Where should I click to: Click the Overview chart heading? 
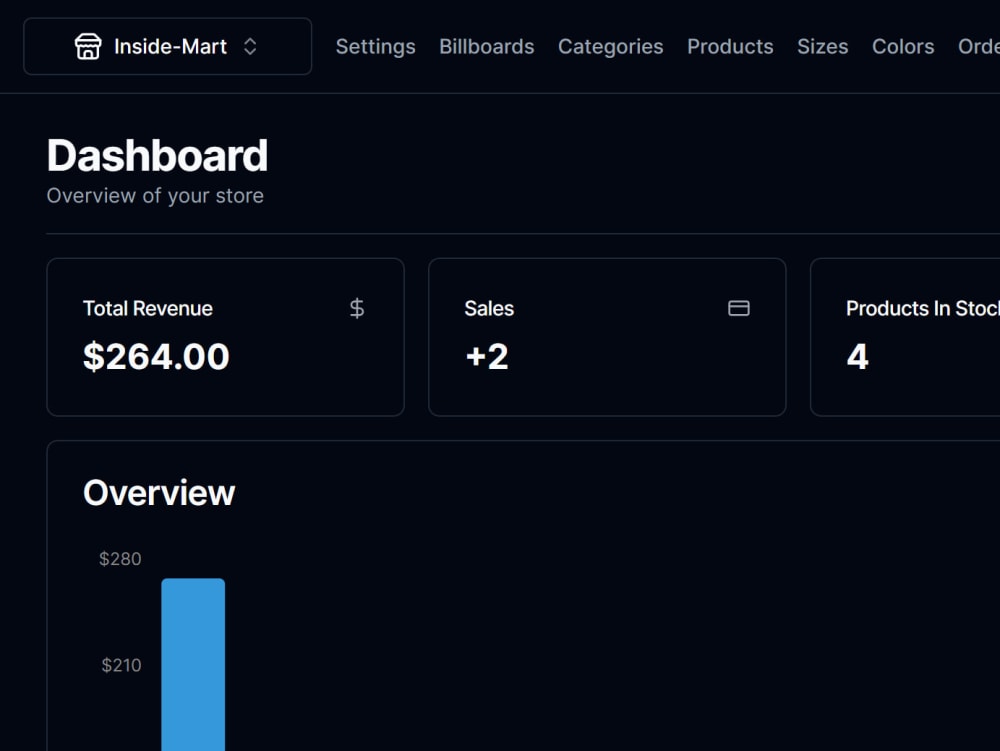point(159,493)
